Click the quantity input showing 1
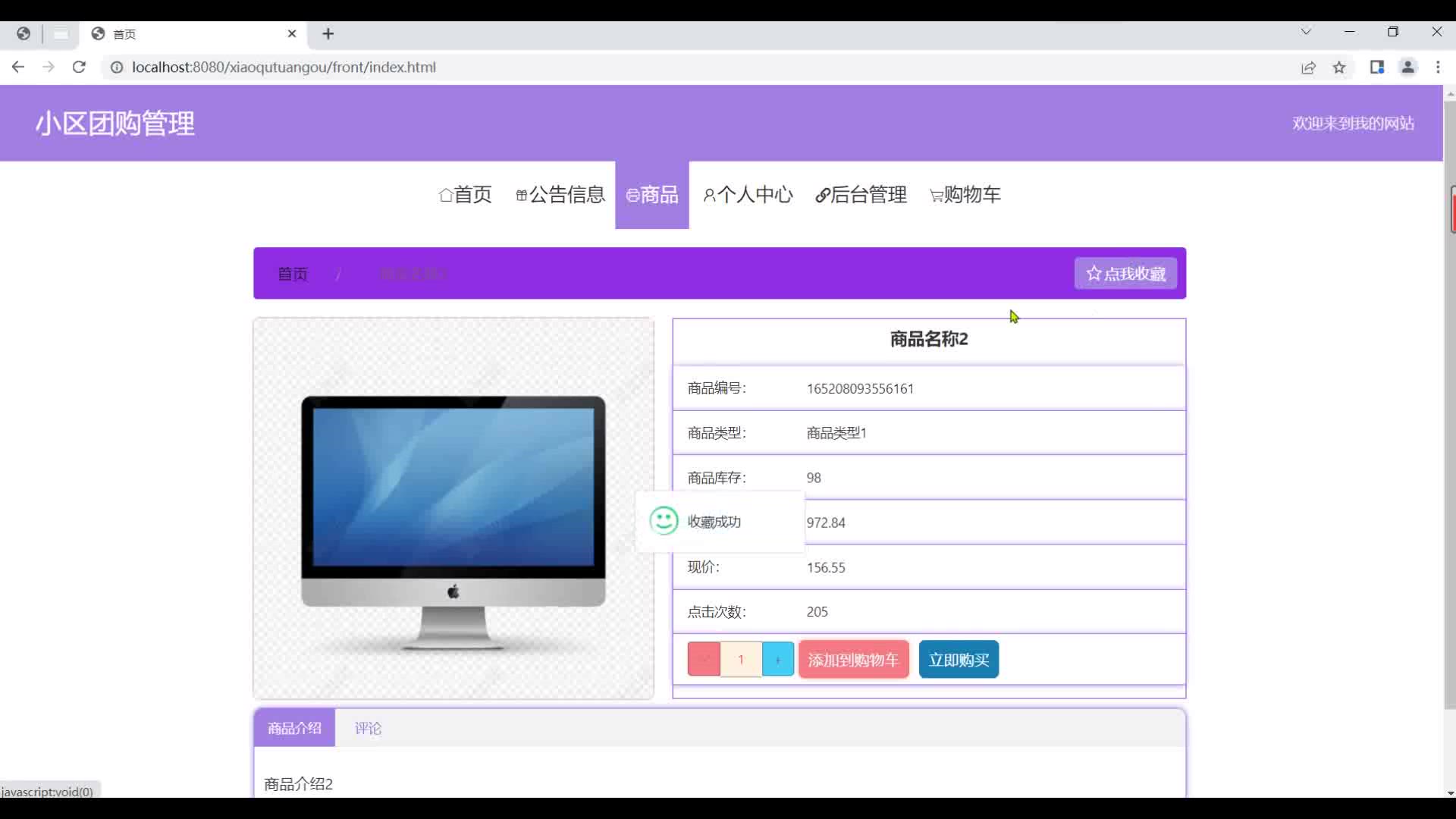Image resolution: width=1456 pixels, height=819 pixels. (741, 659)
